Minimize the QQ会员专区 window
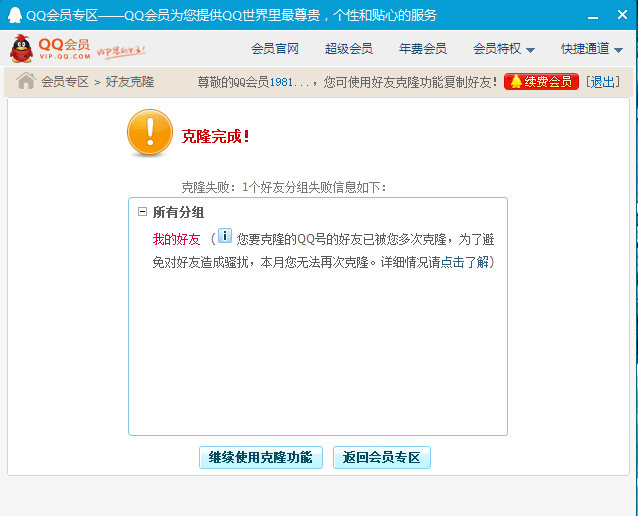The image size is (638, 516). 593,15
